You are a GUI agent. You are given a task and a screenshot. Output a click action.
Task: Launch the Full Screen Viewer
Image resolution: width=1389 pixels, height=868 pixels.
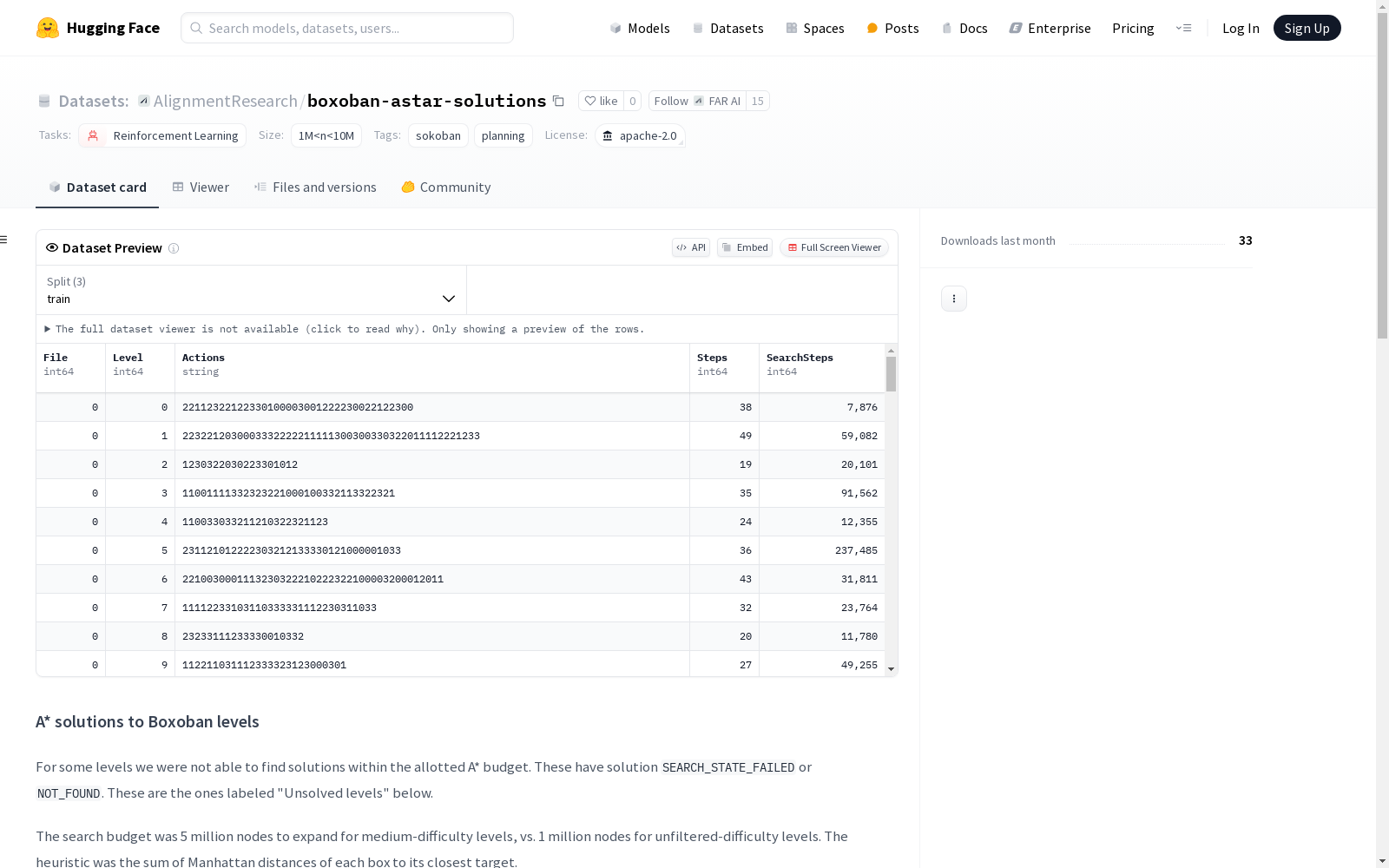[834, 247]
